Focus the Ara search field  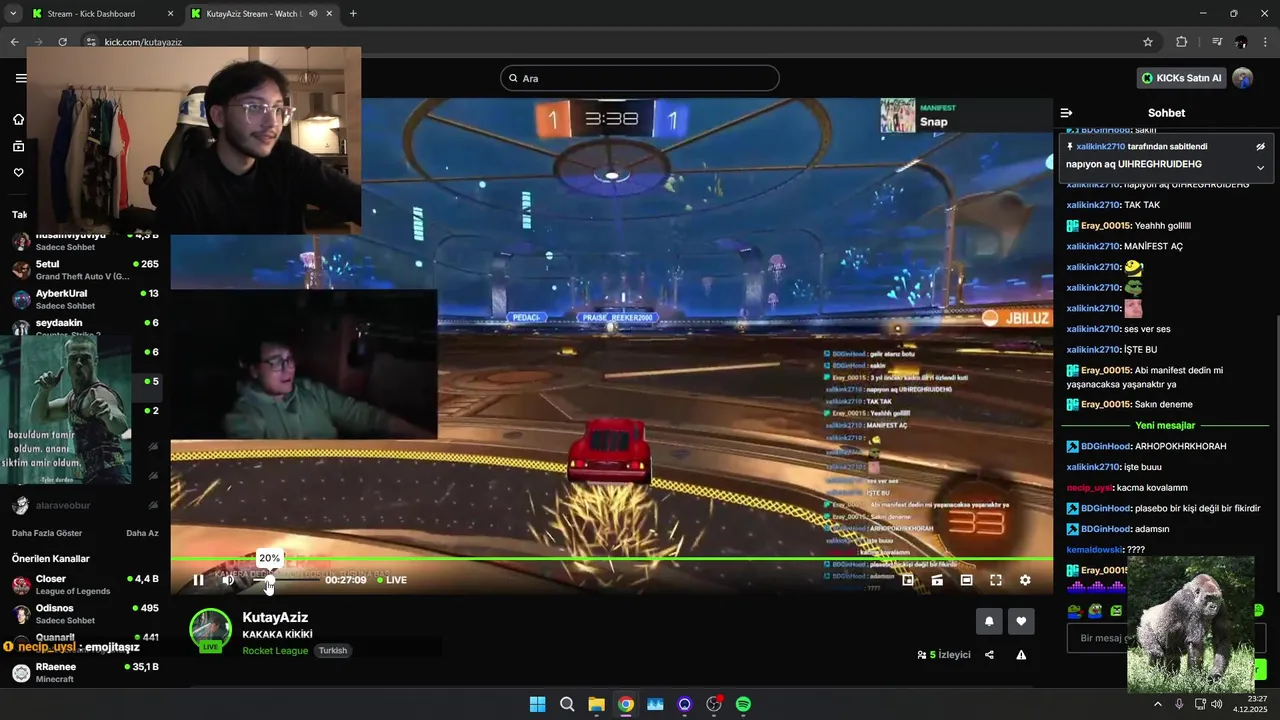[640, 78]
